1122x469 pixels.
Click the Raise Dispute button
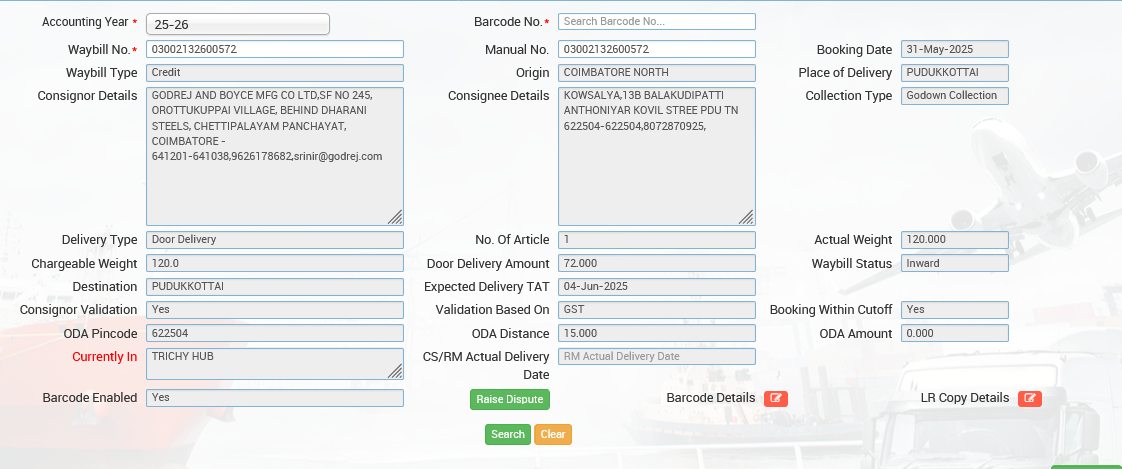(x=509, y=399)
